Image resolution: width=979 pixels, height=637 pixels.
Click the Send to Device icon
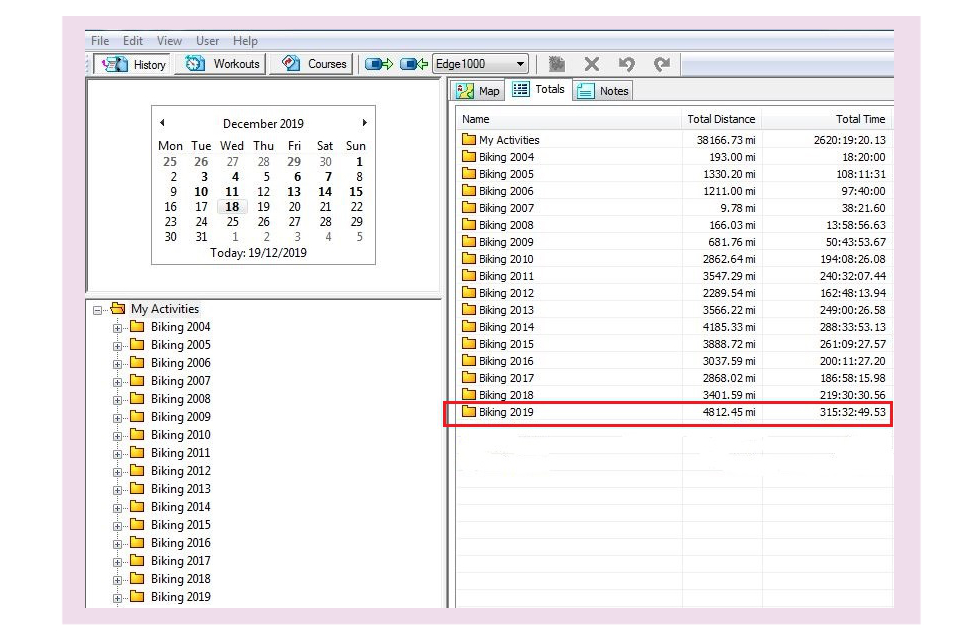pyautogui.click(x=378, y=64)
